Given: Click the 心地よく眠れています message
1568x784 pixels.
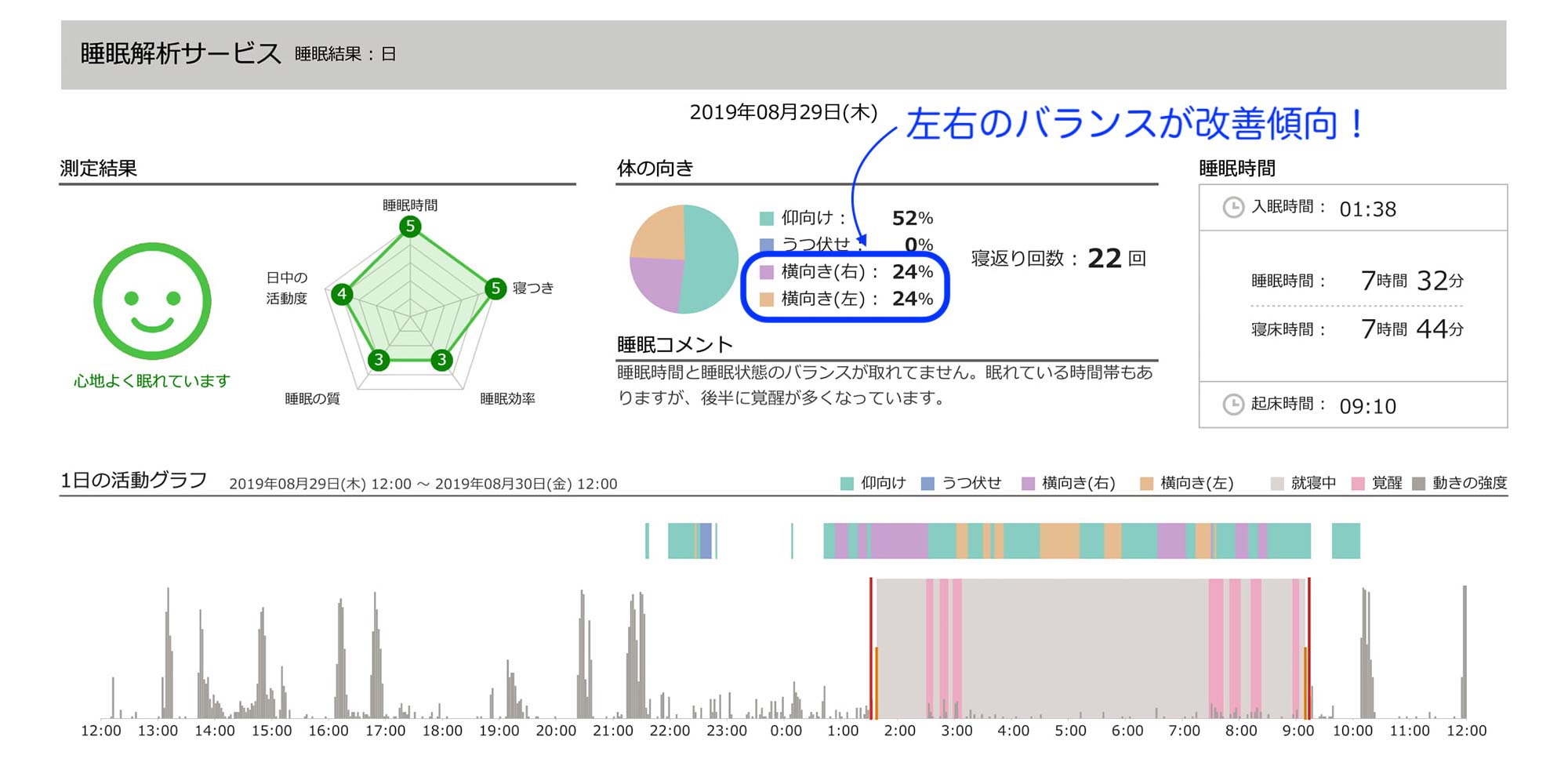Looking at the screenshot, I should [x=152, y=381].
